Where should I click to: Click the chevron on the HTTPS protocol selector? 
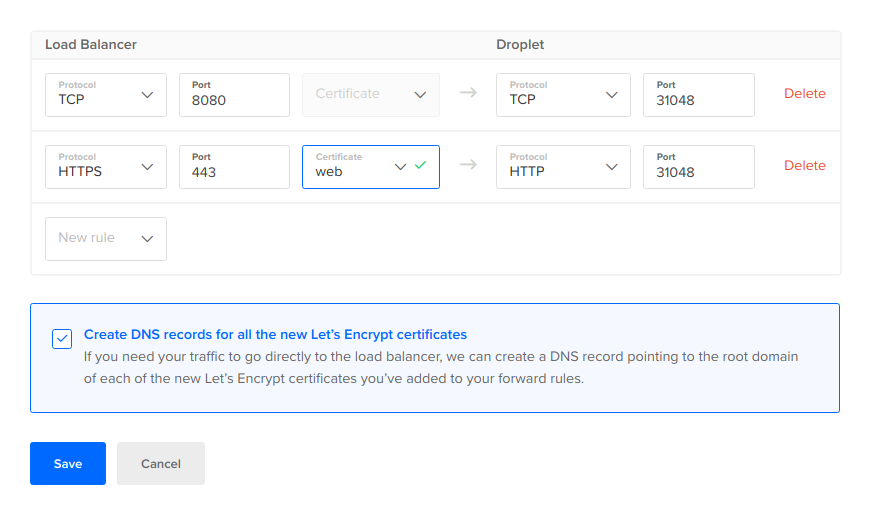pos(148,167)
